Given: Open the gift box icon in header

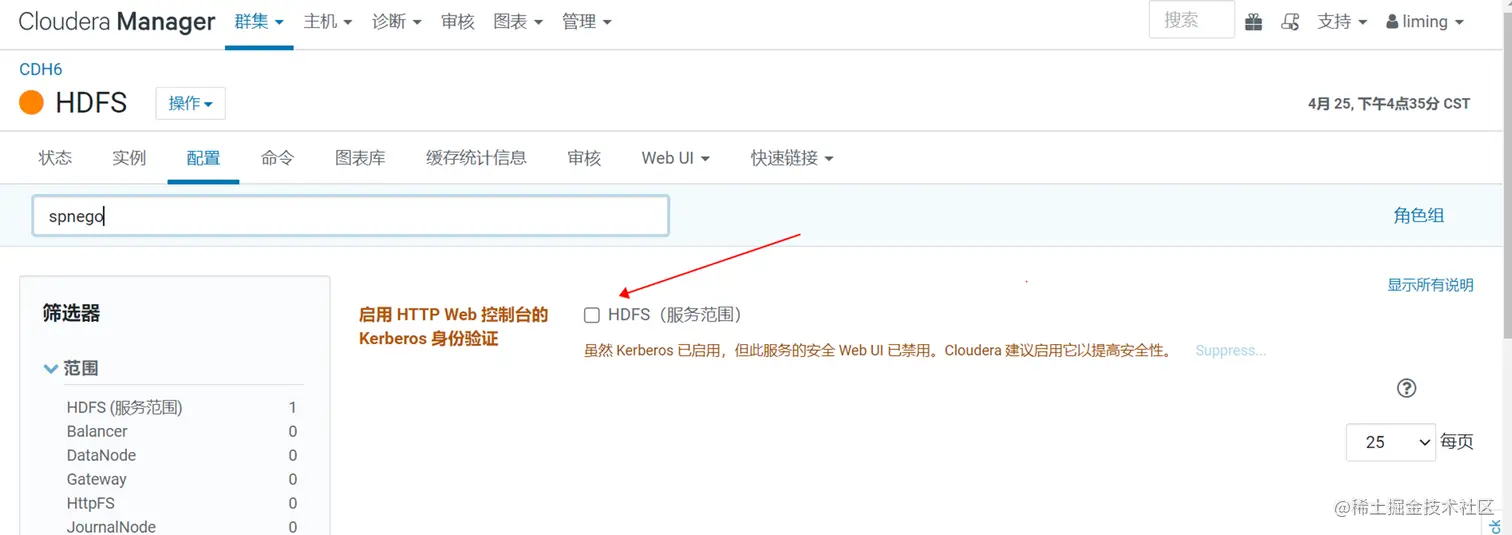Looking at the screenshot, I should 1254,21.
